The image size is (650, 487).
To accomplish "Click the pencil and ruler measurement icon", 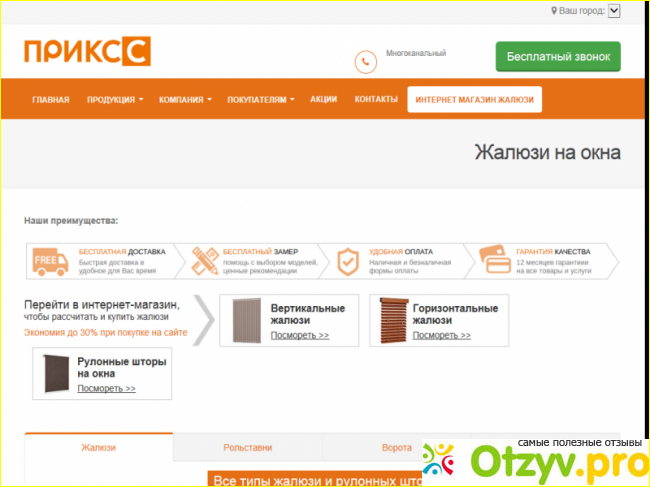I will coord(205,261).
